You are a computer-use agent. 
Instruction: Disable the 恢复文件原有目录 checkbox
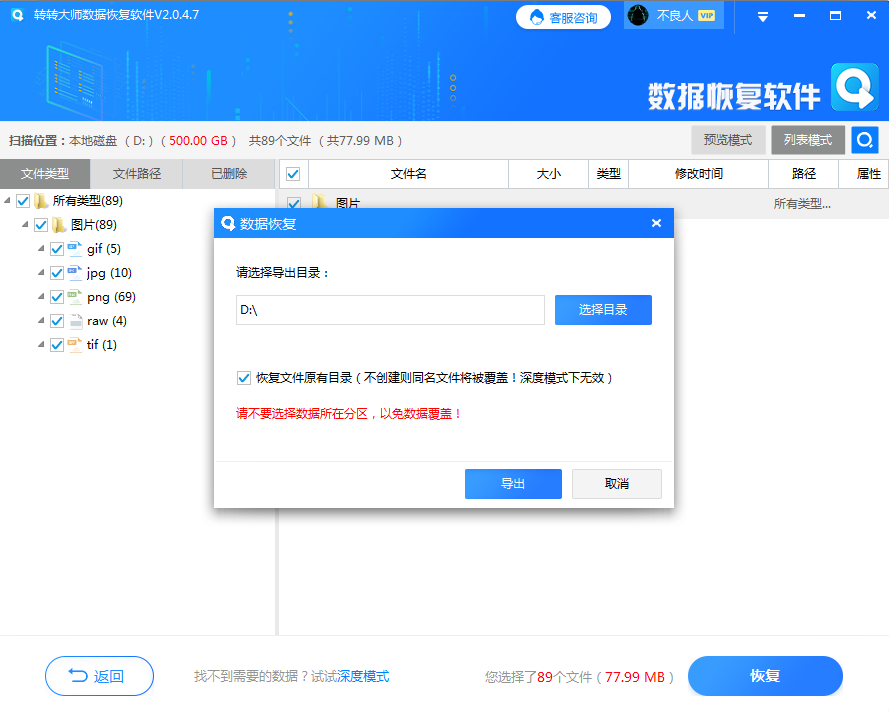pos(243,377)
